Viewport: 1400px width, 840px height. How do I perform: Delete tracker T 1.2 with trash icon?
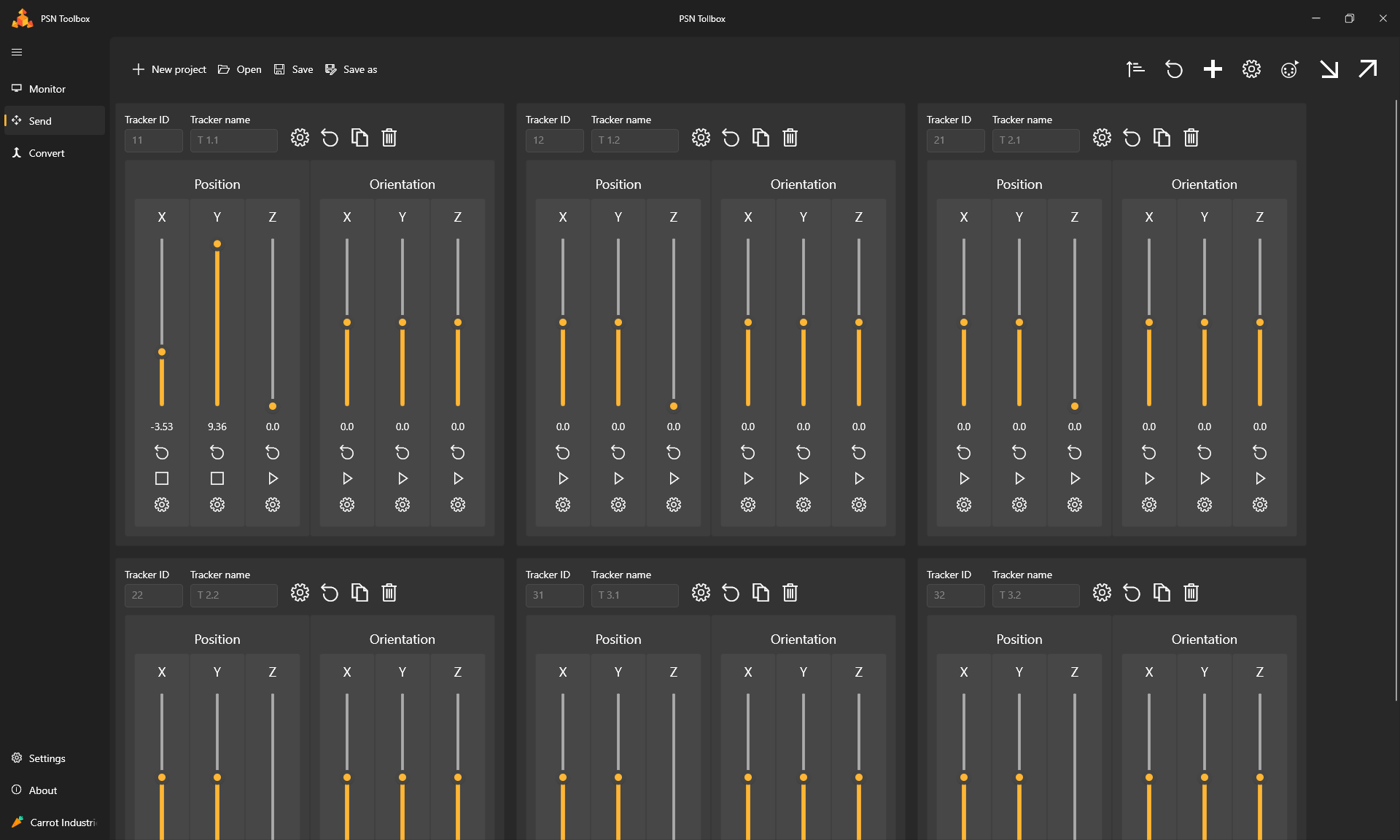[790, 138]
